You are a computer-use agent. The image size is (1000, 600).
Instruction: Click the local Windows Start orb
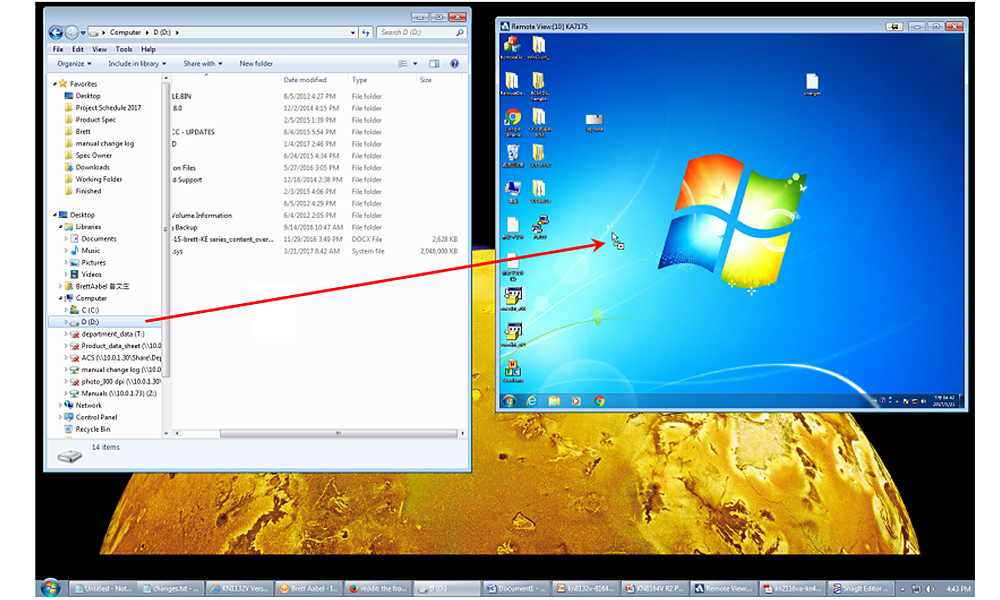[52, 588]
